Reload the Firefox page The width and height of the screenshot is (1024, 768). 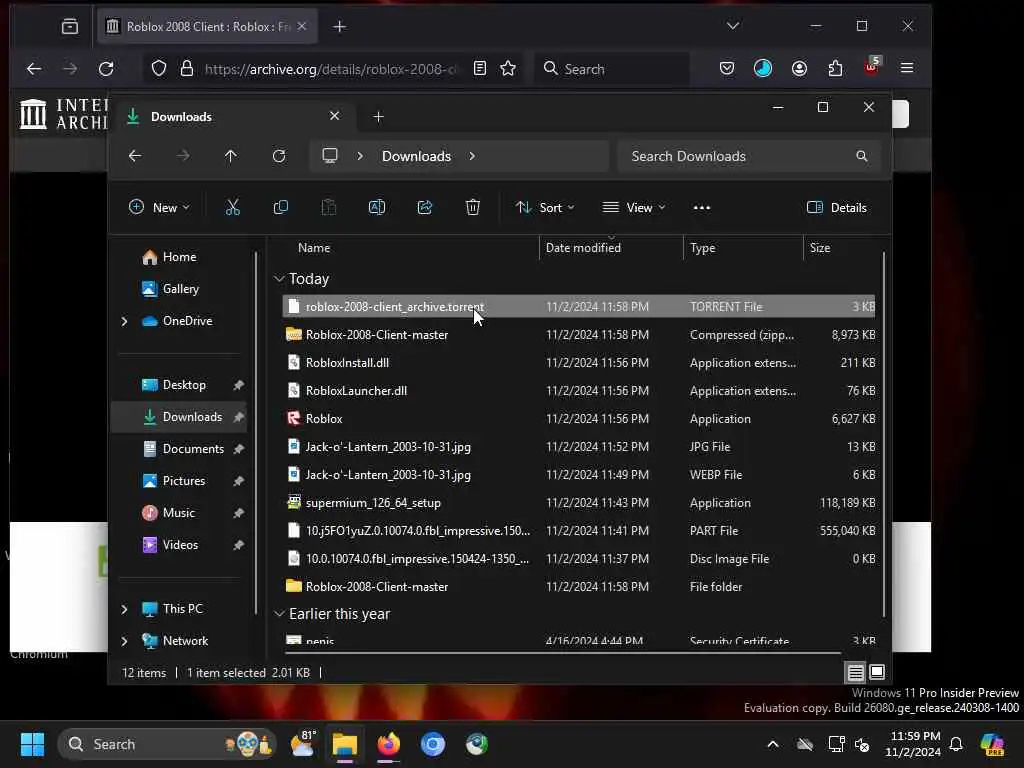[x=106, y=69]
